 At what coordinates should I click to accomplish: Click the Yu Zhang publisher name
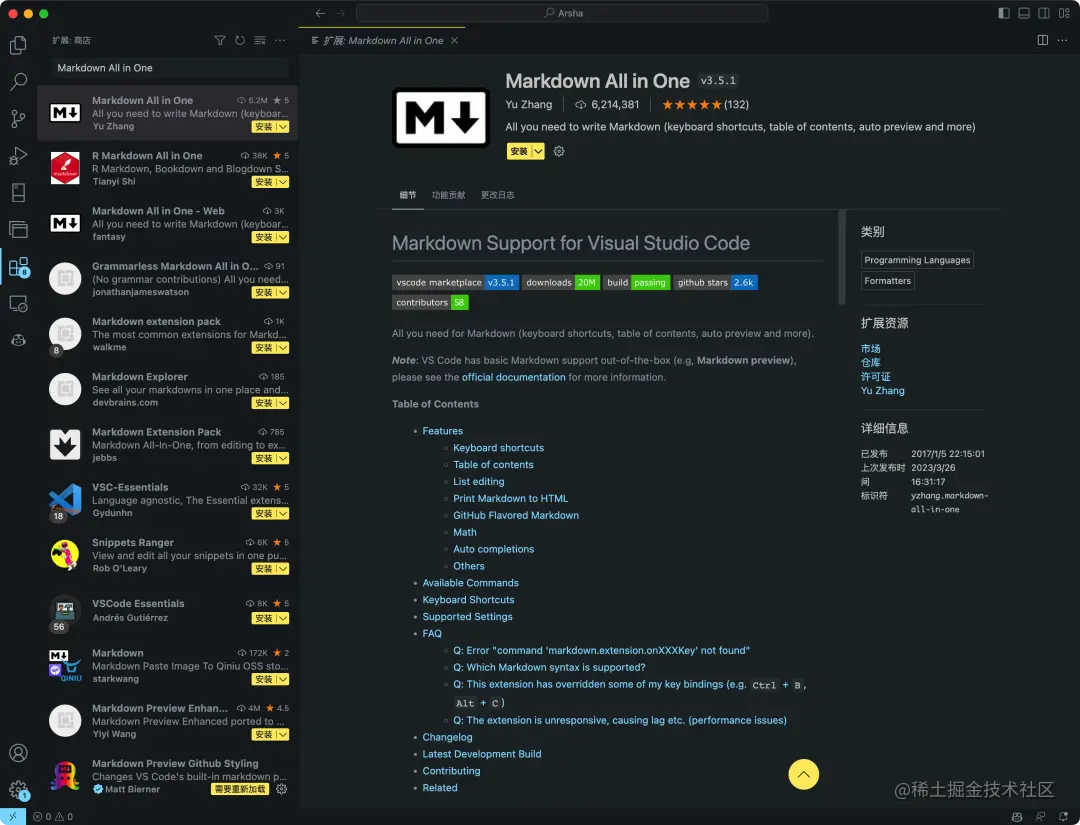click(x=528, y=105)
